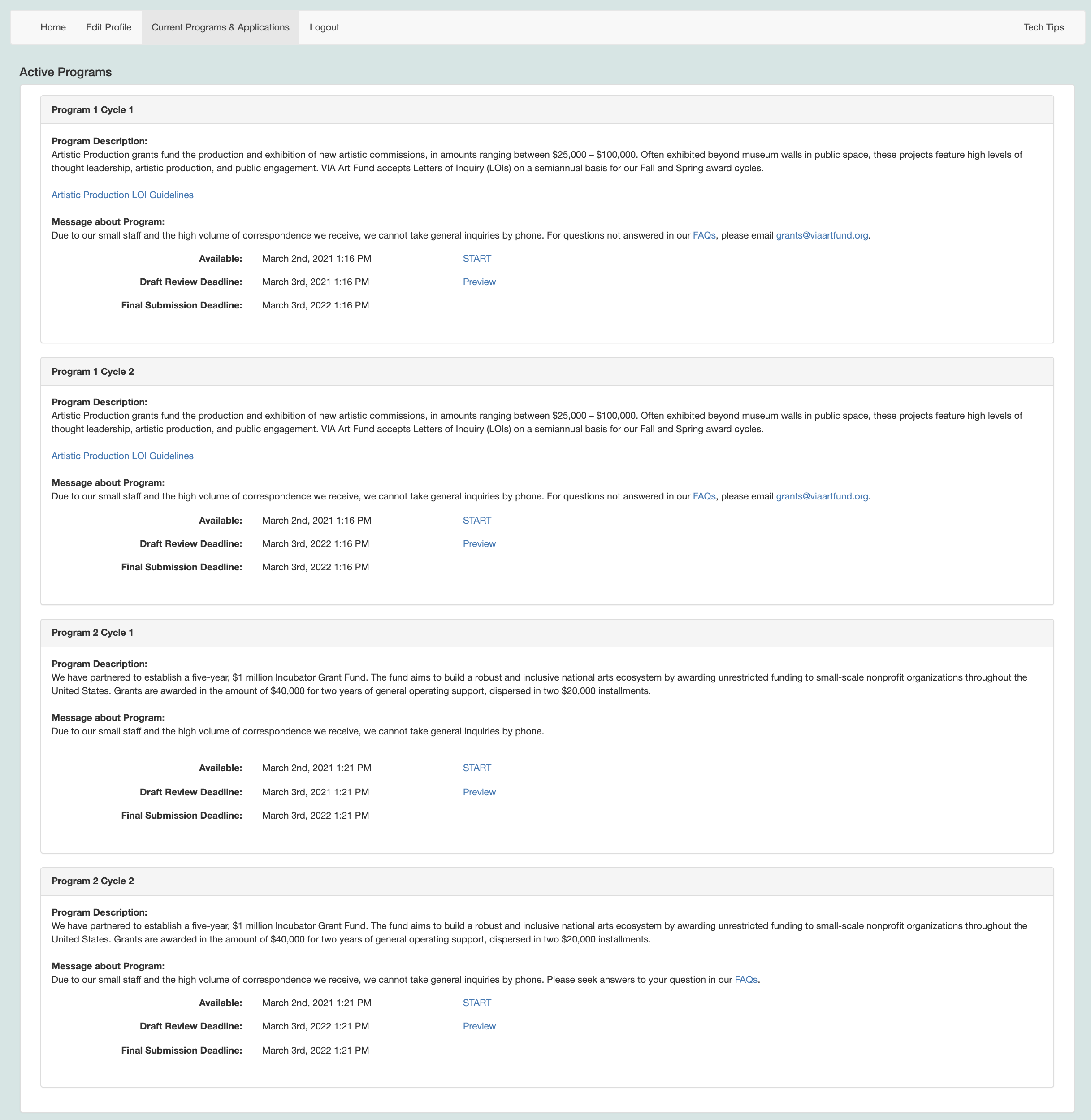Email grants@viaartfund.org from Program 1 Cycle 1

coord(822,235)
